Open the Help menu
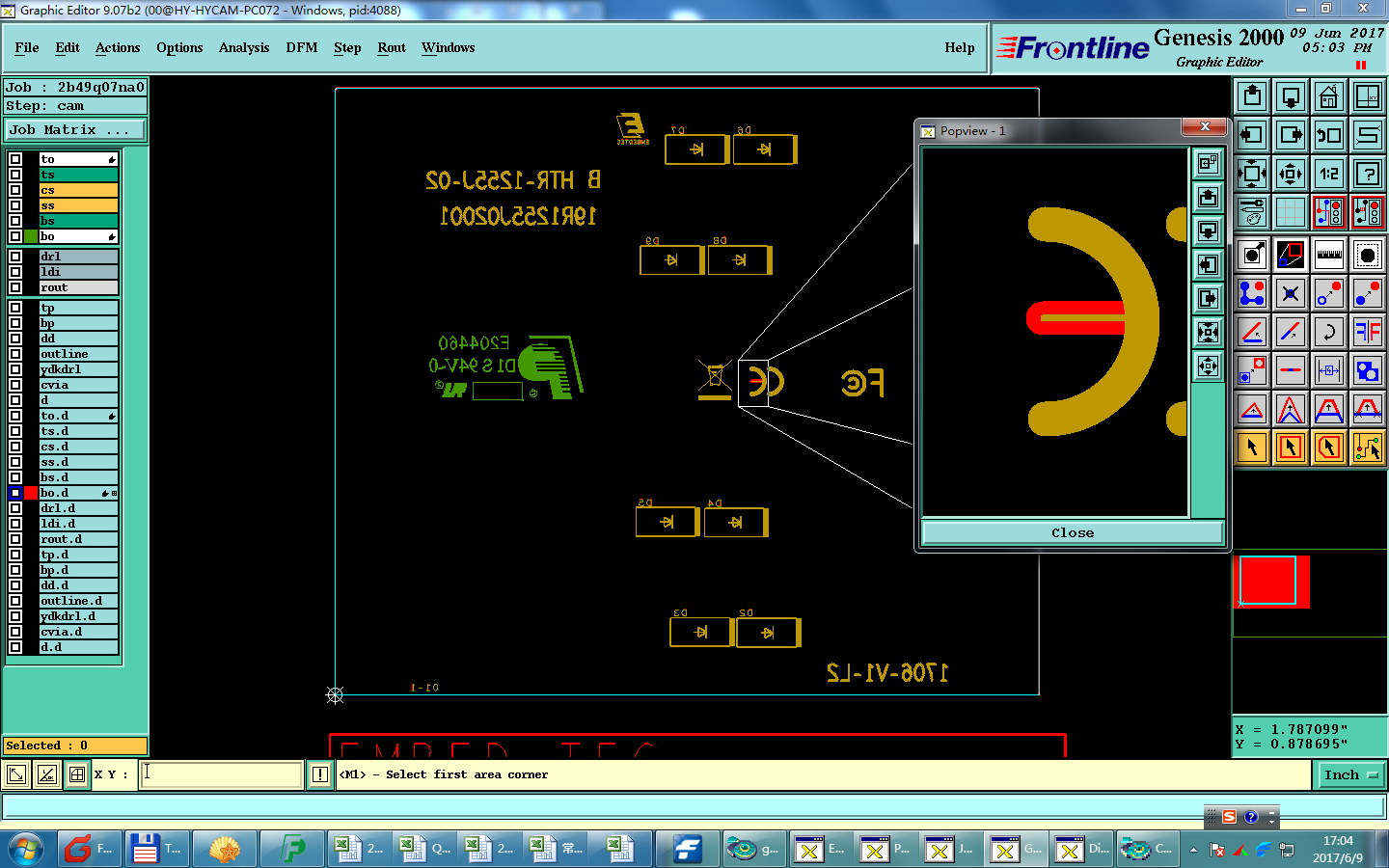1389x868 pixels. [x=960, y=47]
